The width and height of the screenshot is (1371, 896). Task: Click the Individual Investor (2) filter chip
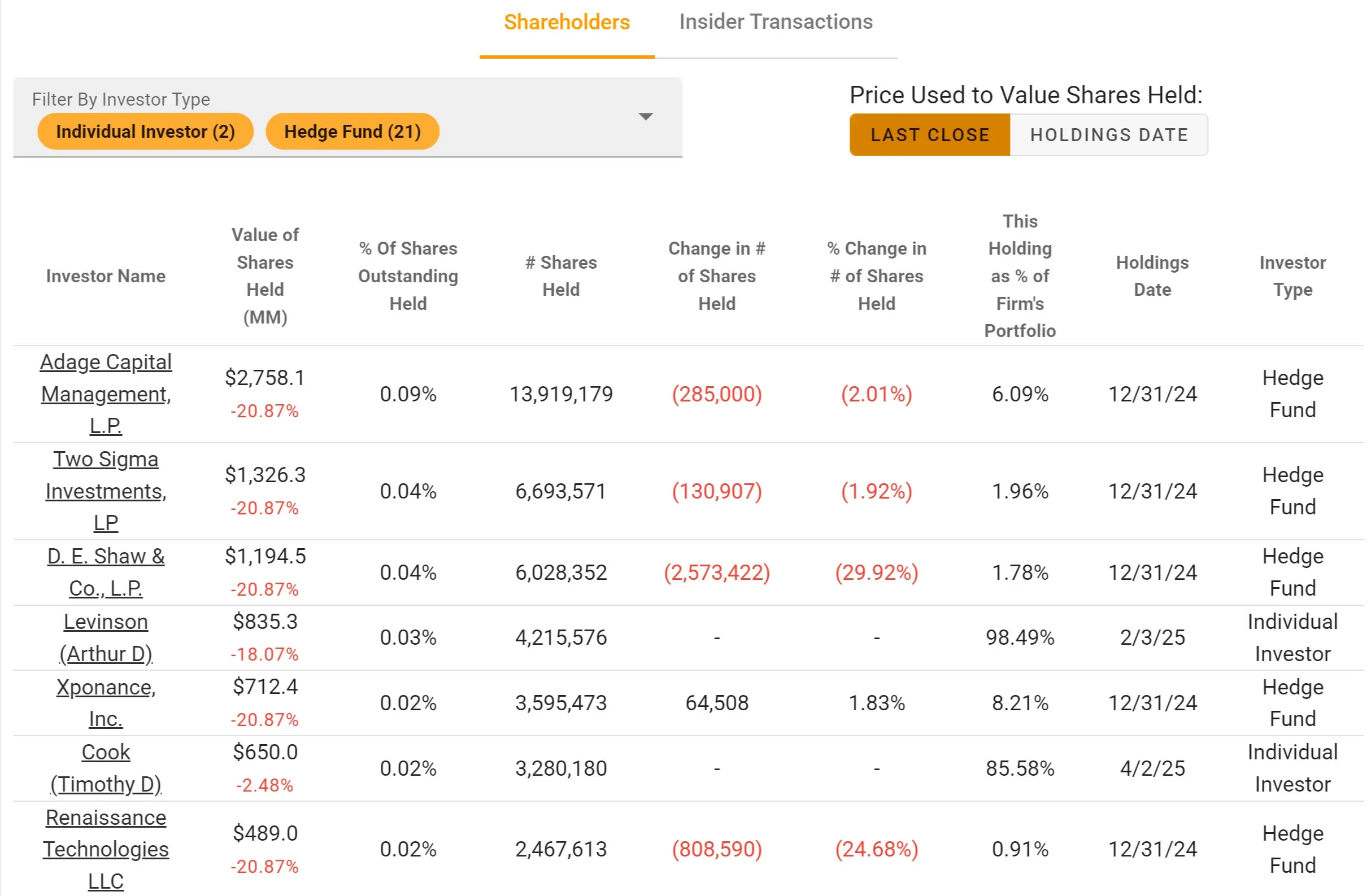pyautogui.click(x=145, y=132)
